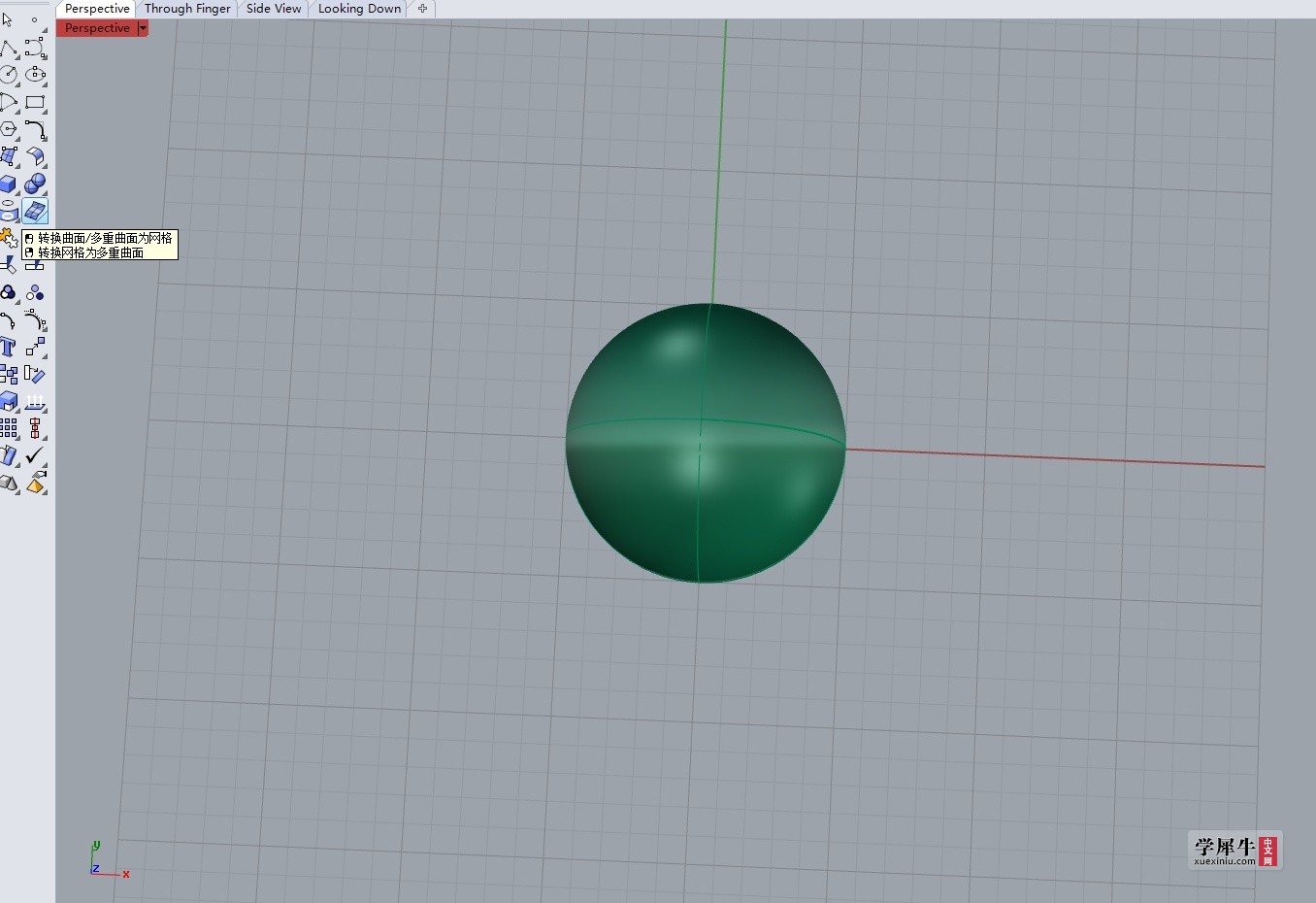
Task: Select the puzzle-piece Join tool
Action: tap(8, 237)
